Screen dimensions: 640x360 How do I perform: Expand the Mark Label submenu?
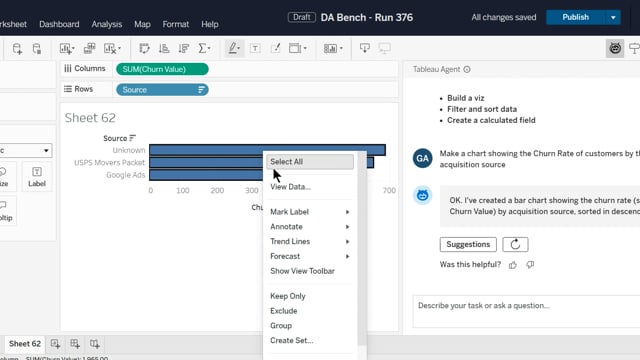tap(347, 212)
